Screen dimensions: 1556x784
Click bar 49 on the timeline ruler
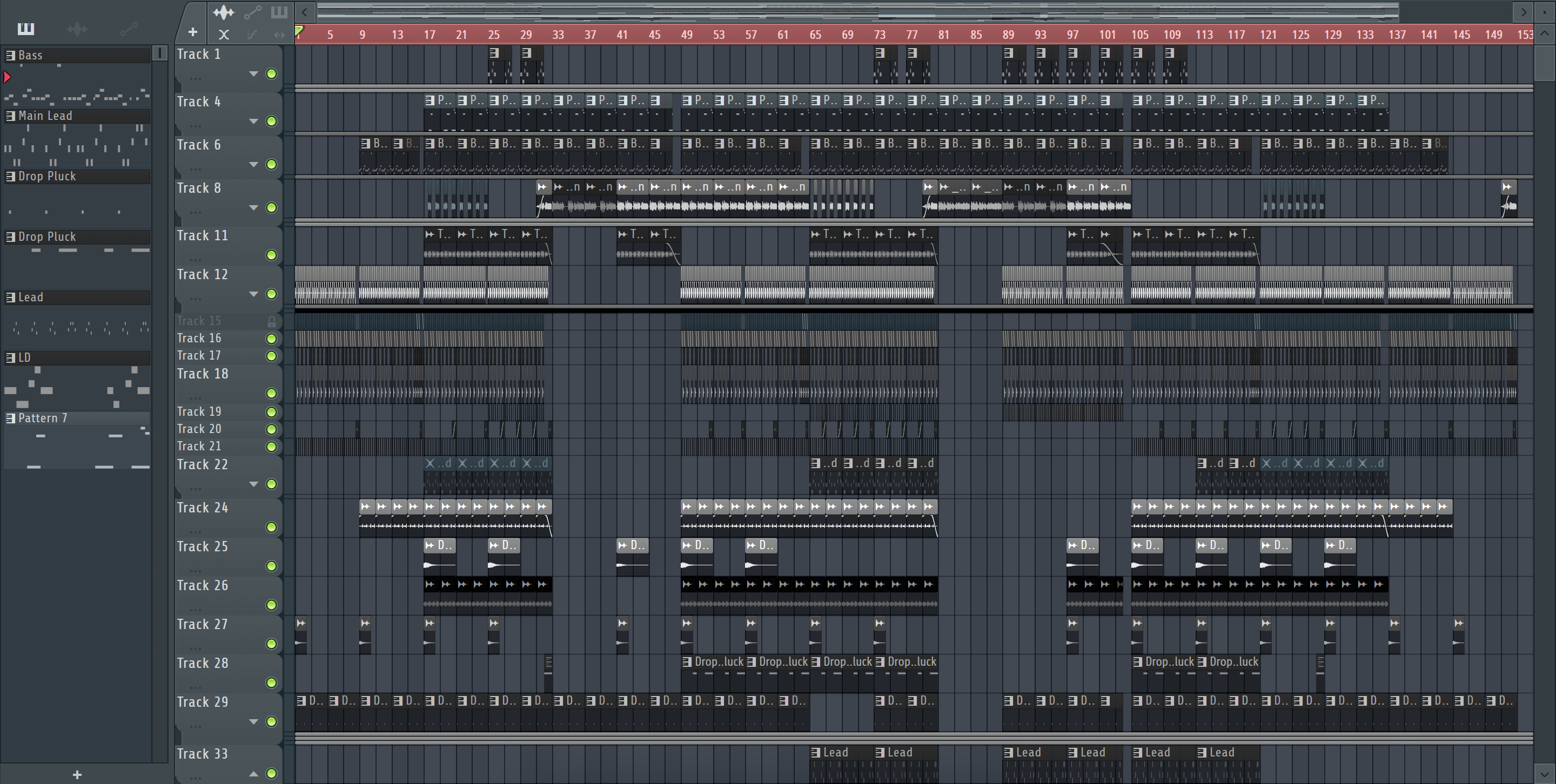click(x=686, y=35)
